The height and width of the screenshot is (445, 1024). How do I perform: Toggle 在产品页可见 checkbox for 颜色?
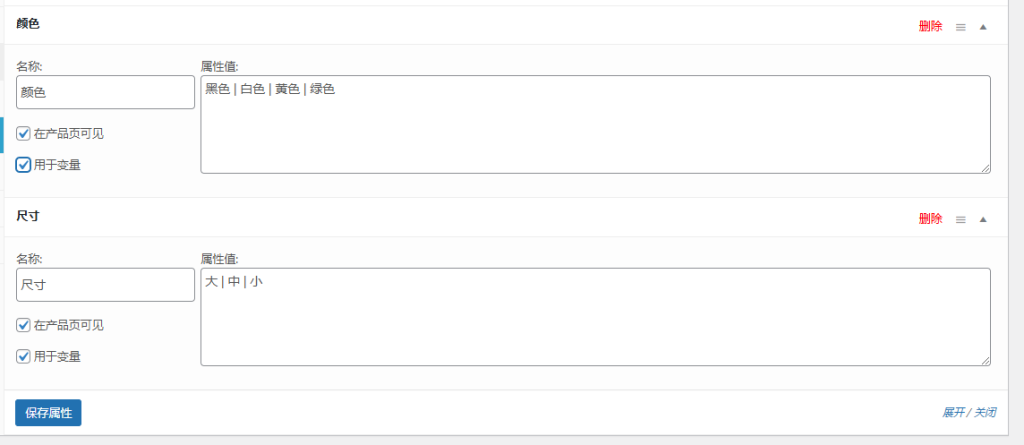(24, 133)
